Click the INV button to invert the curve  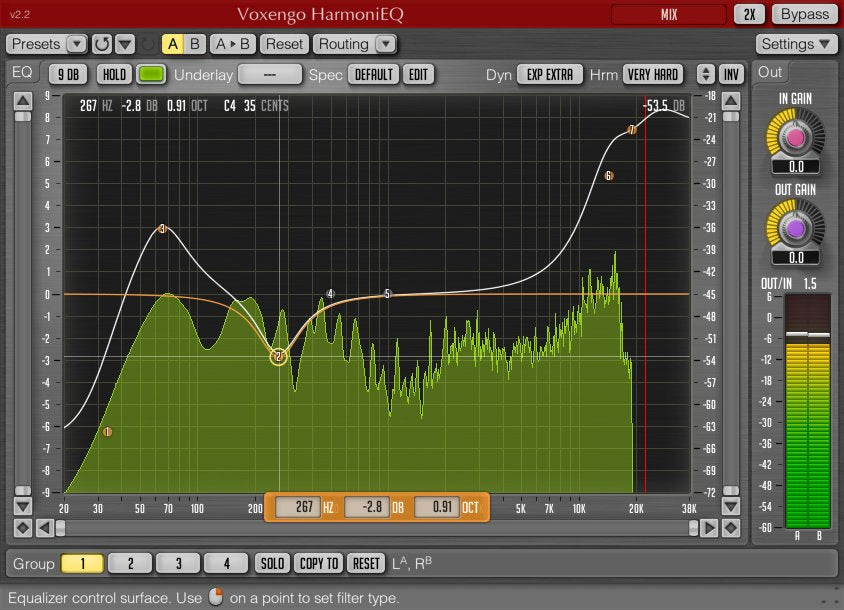[x=732, y=75]
